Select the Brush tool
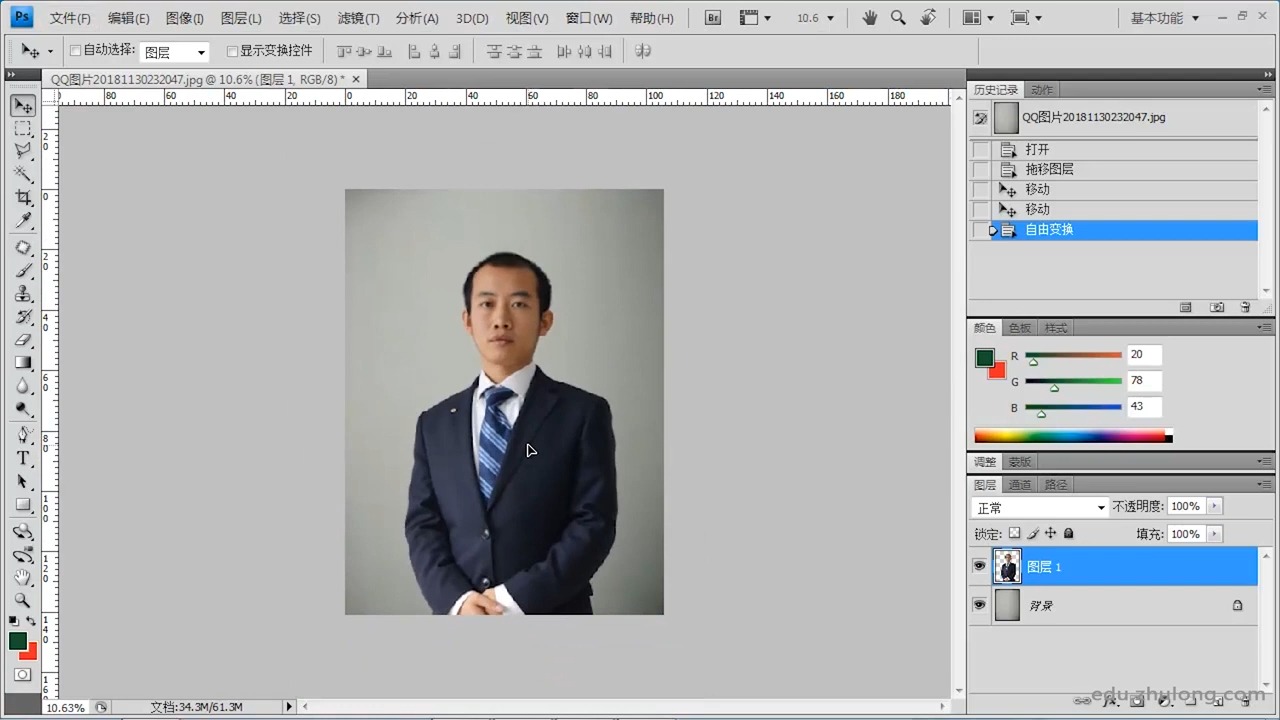The width and height of the screenshot is (1280, 720). 23,270
